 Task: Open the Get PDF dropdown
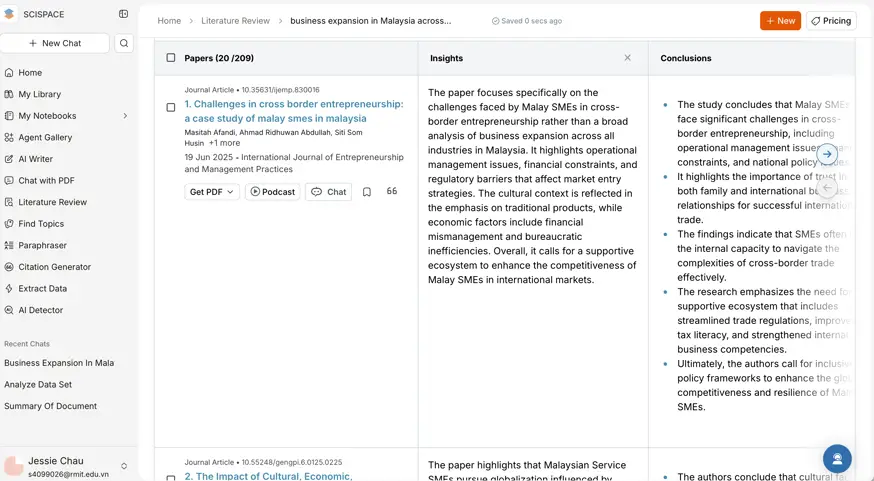tap(212, 192)
